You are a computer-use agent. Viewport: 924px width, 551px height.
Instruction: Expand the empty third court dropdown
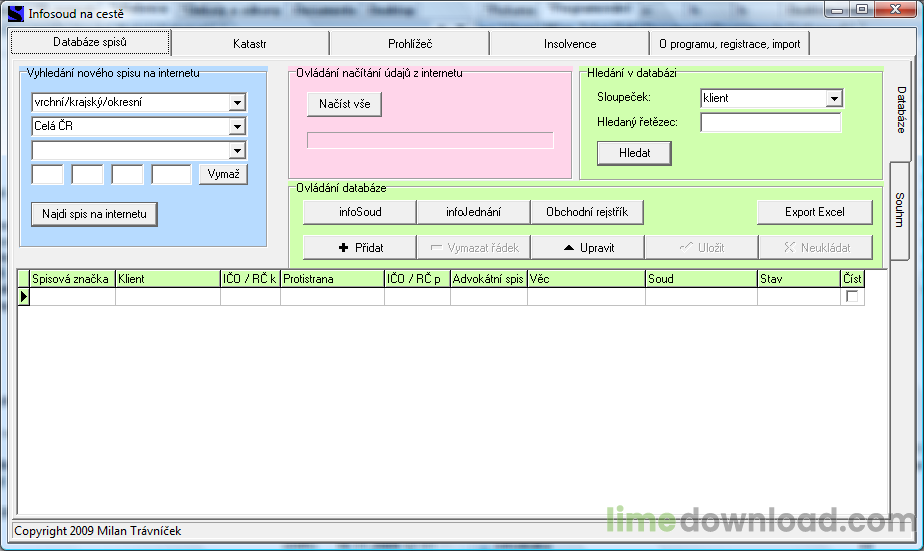click(237, 150)
